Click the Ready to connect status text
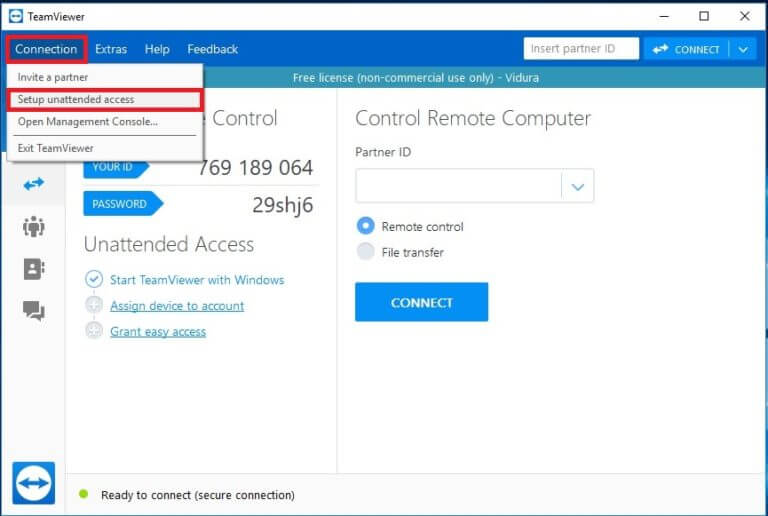Viewport: 768px width, 516px height. coord(198,495)
